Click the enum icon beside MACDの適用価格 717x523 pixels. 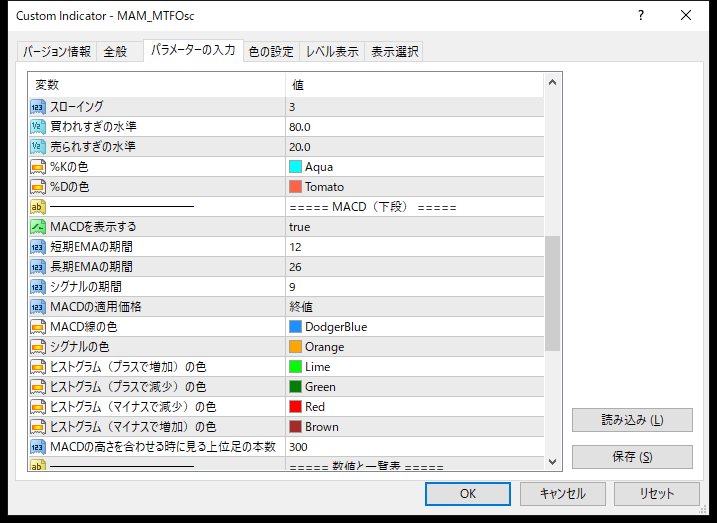[38, 307]
